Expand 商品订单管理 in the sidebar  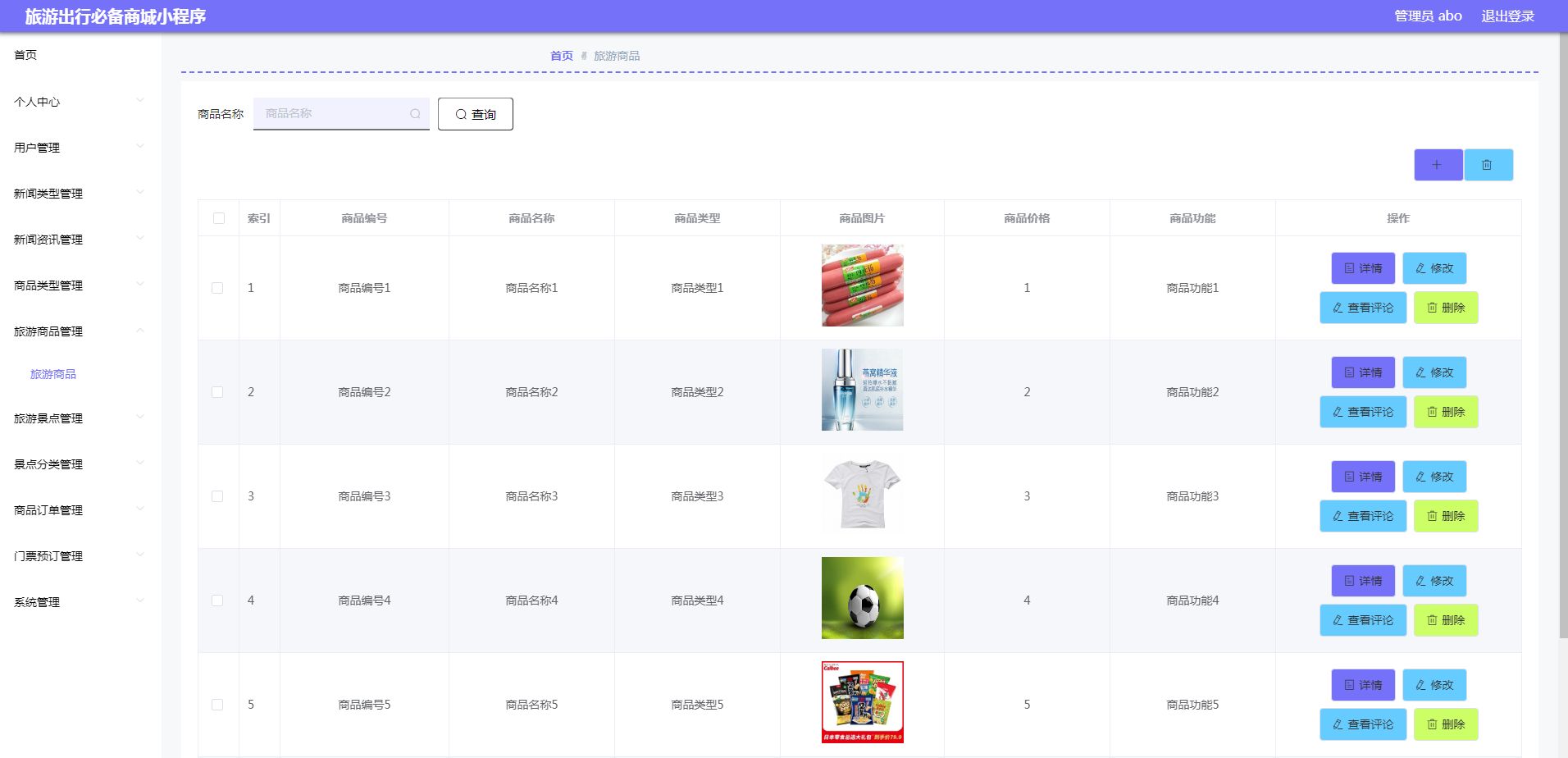pos(80,510)
